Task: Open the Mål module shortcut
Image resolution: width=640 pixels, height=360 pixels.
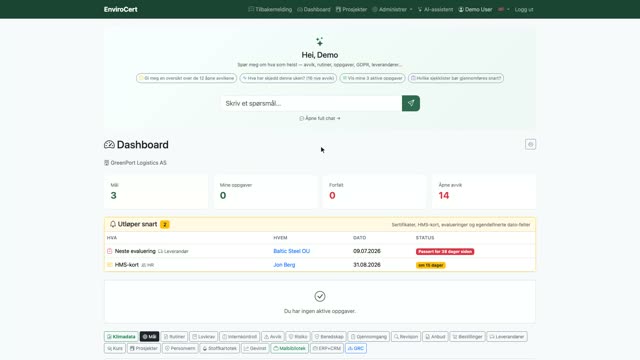Action: [149, 337]
